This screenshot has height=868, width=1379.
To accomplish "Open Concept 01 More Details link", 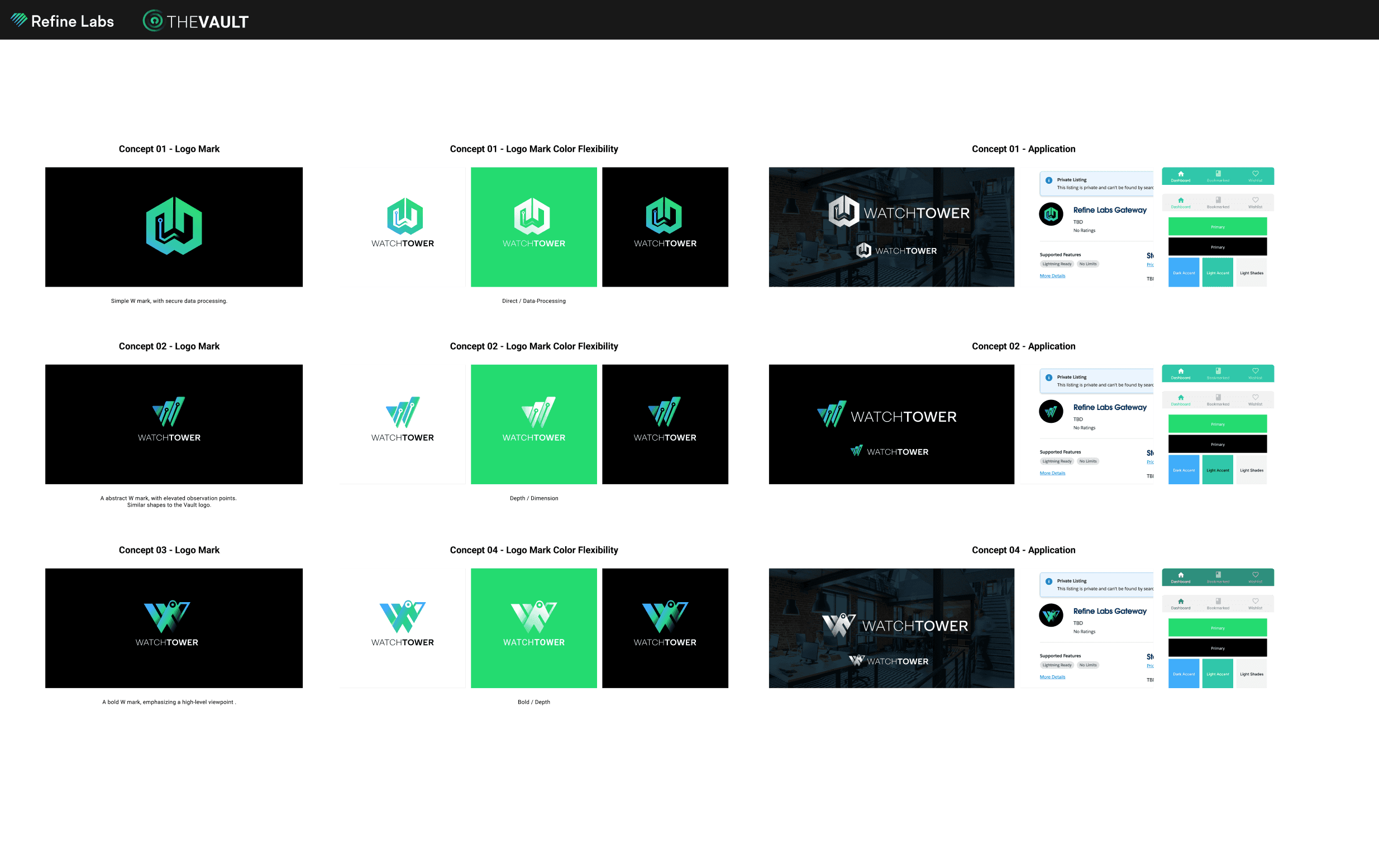I will [x=1052, y=276].
